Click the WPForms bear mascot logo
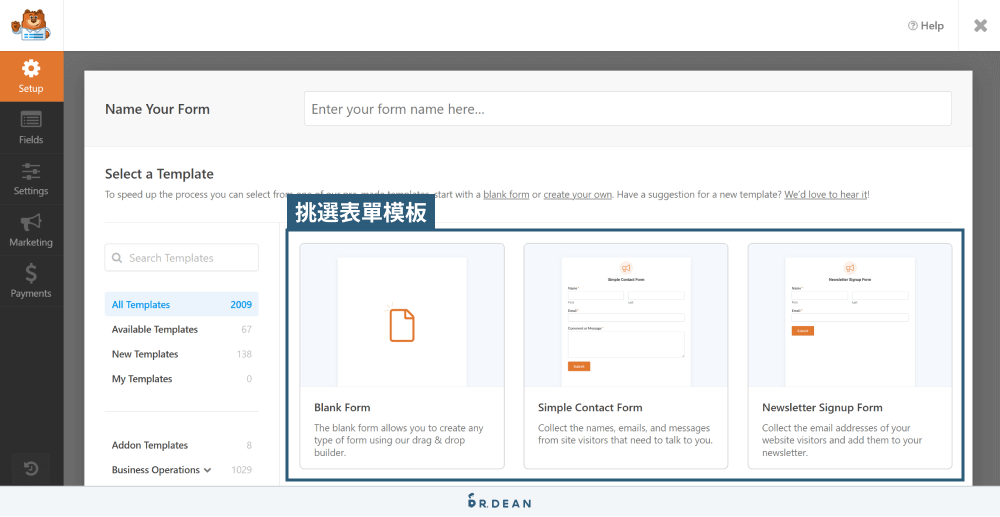The image size is (1000, 517). tap(31, 25)
